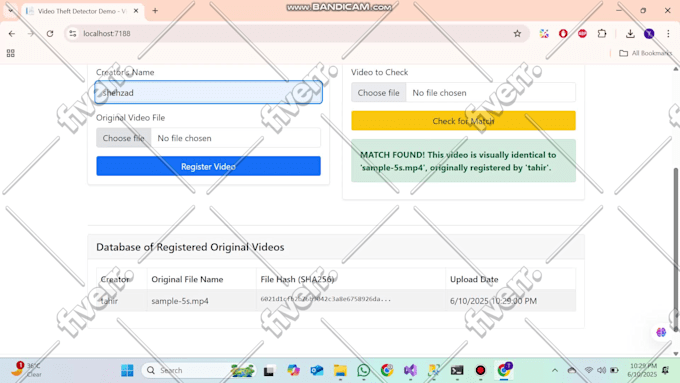Click the page vertical scrollbar
The height and width of the screenshot is (383, 680).
coord(676,249)
